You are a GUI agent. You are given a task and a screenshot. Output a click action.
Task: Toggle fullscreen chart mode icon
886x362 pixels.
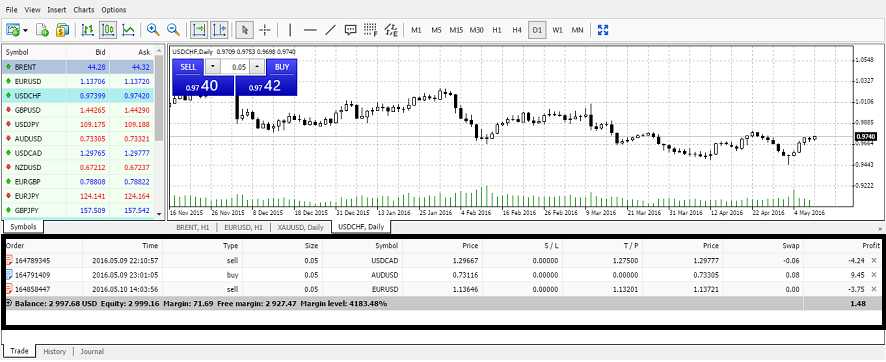[x=603, y=30]
